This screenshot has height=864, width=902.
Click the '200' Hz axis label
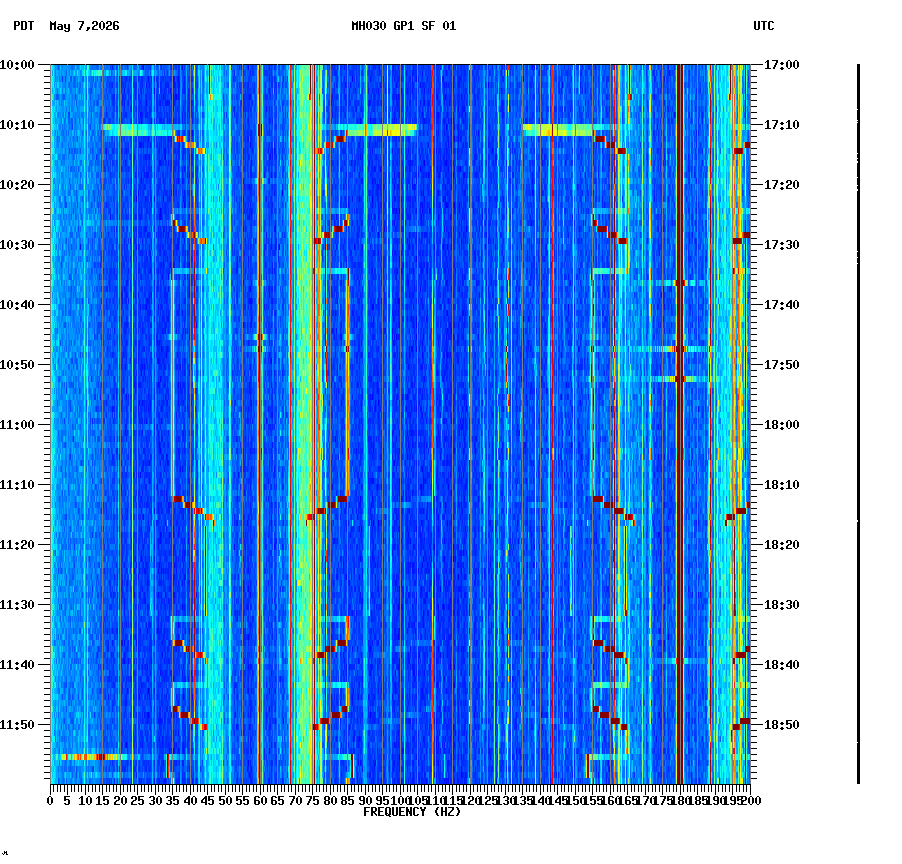click(x=750, y=801)
